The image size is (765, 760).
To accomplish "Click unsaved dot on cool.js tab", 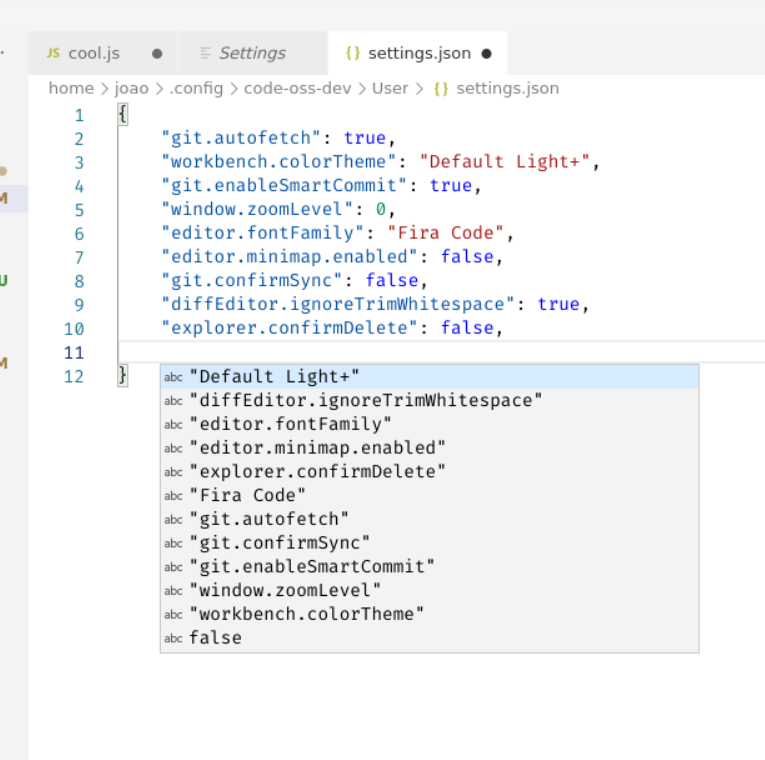I will [157, 54].
